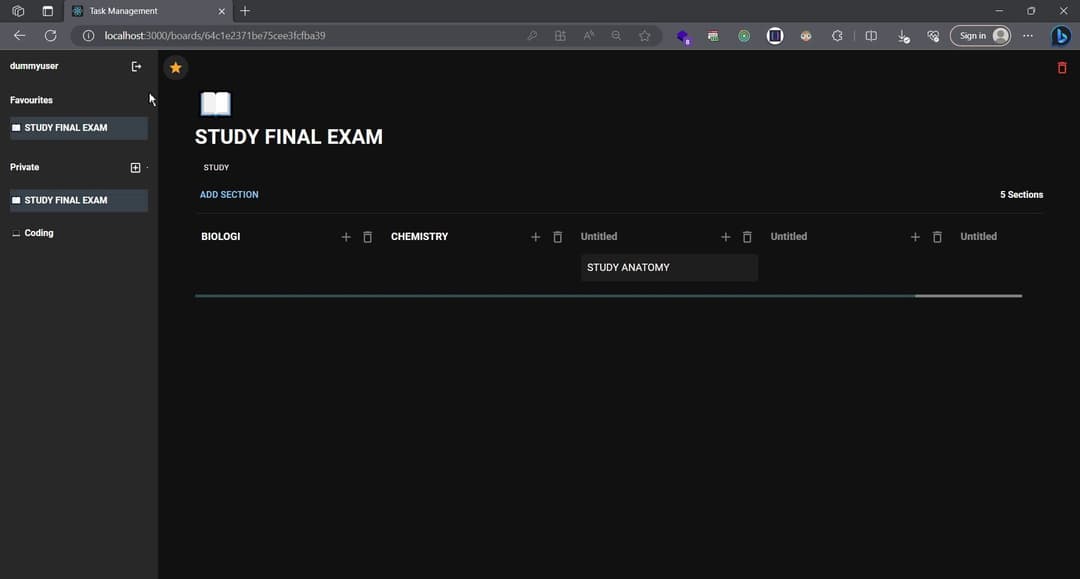Click the logout icon next to dummyuser

pyautogui.click(x=137, y=66)
